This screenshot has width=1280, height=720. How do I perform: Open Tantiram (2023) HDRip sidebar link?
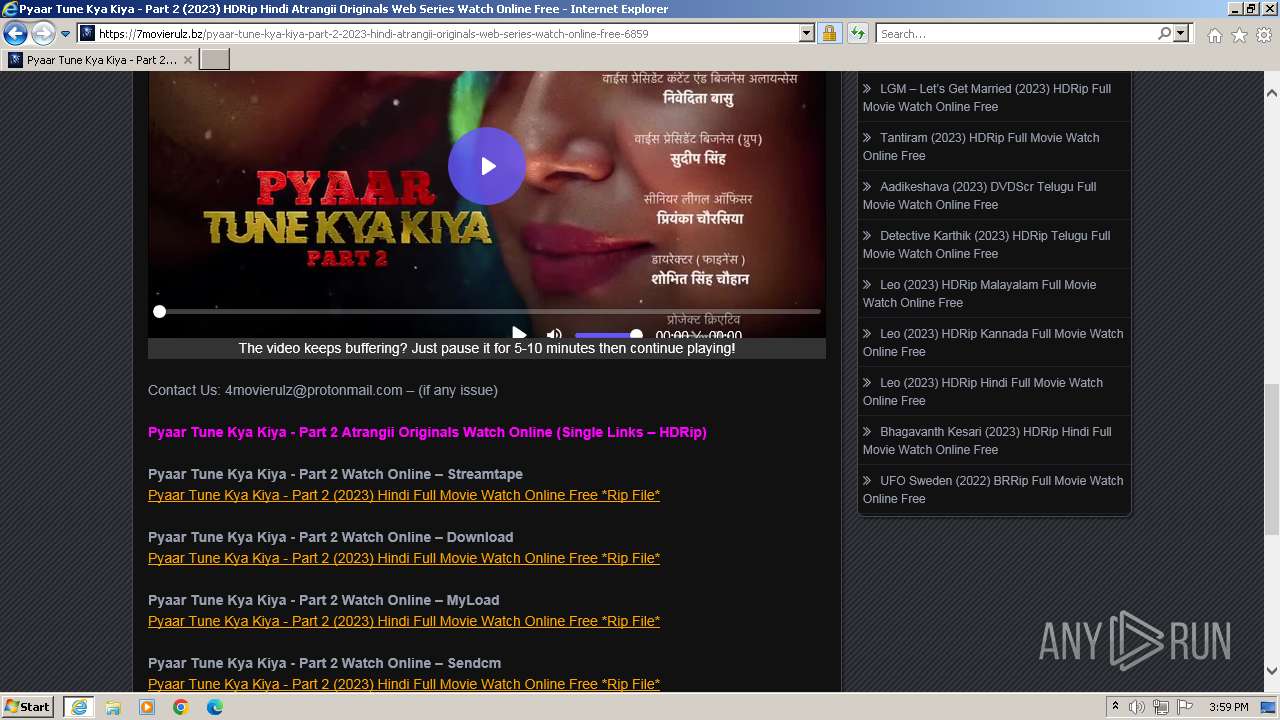pyautogui.click(x=981, y=146)
